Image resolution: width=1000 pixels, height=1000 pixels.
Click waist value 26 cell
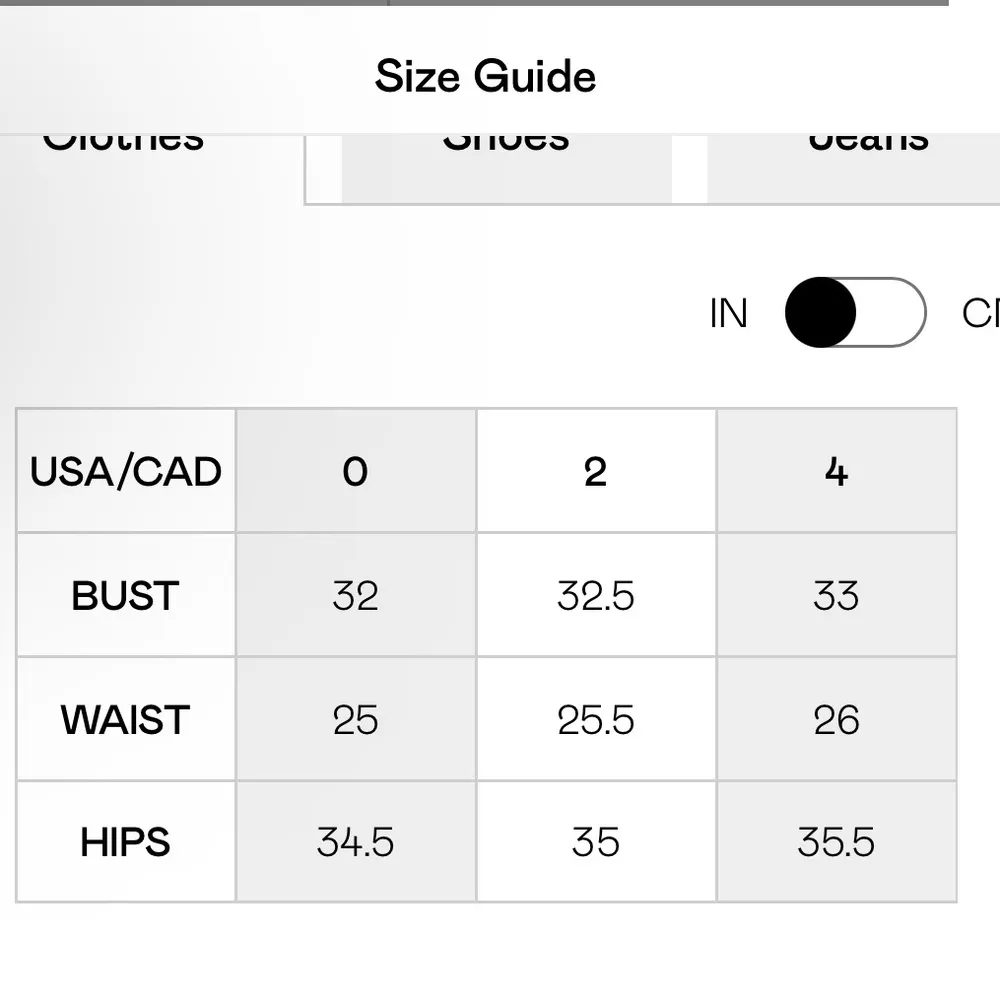pos(836,720)
